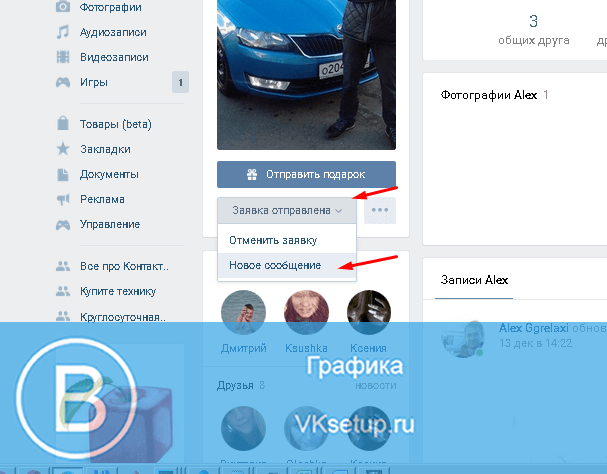This screenshot has height=474, width=607.
Task: Open the Управление sidebar link
Action: 110,225
